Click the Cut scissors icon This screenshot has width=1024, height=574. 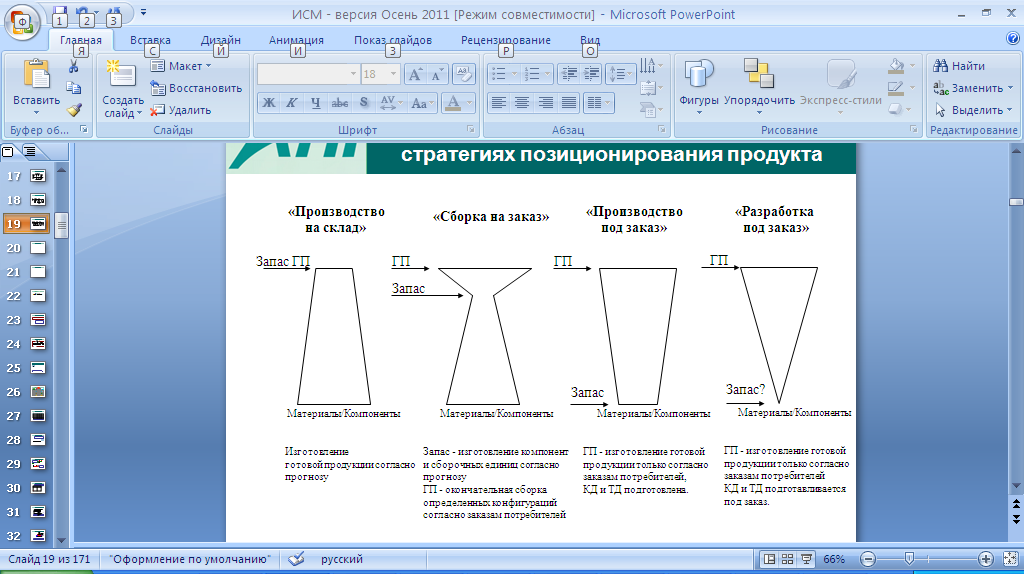74,66
